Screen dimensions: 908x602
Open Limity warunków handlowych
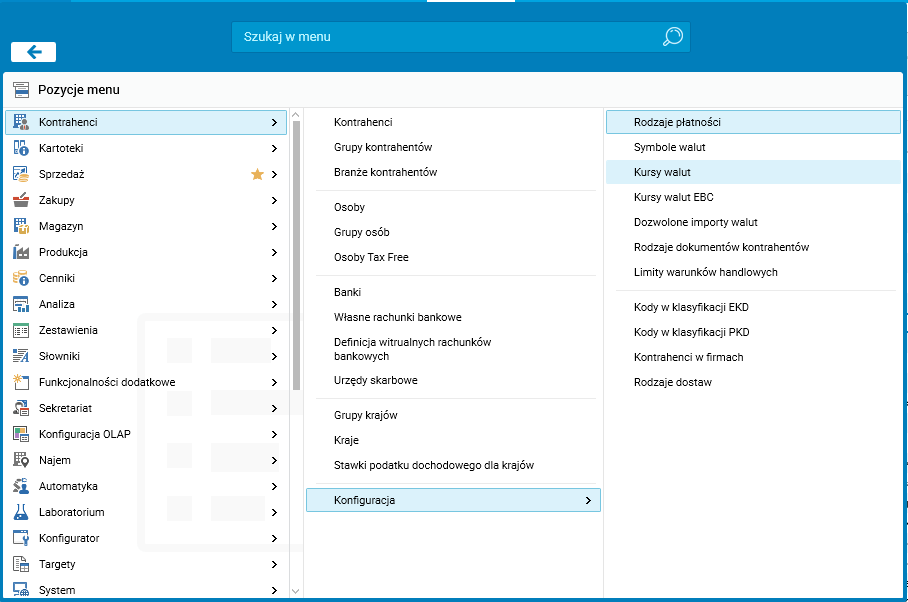[705, 272]
